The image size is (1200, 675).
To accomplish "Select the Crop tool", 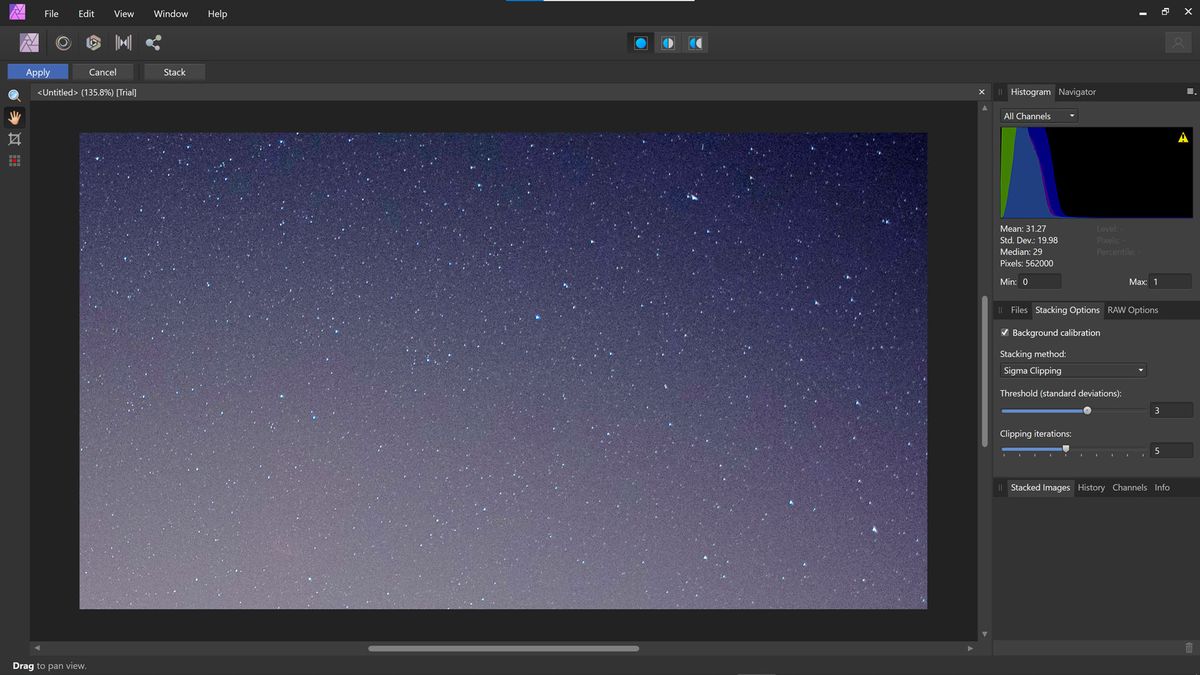I will coord(14,139).
